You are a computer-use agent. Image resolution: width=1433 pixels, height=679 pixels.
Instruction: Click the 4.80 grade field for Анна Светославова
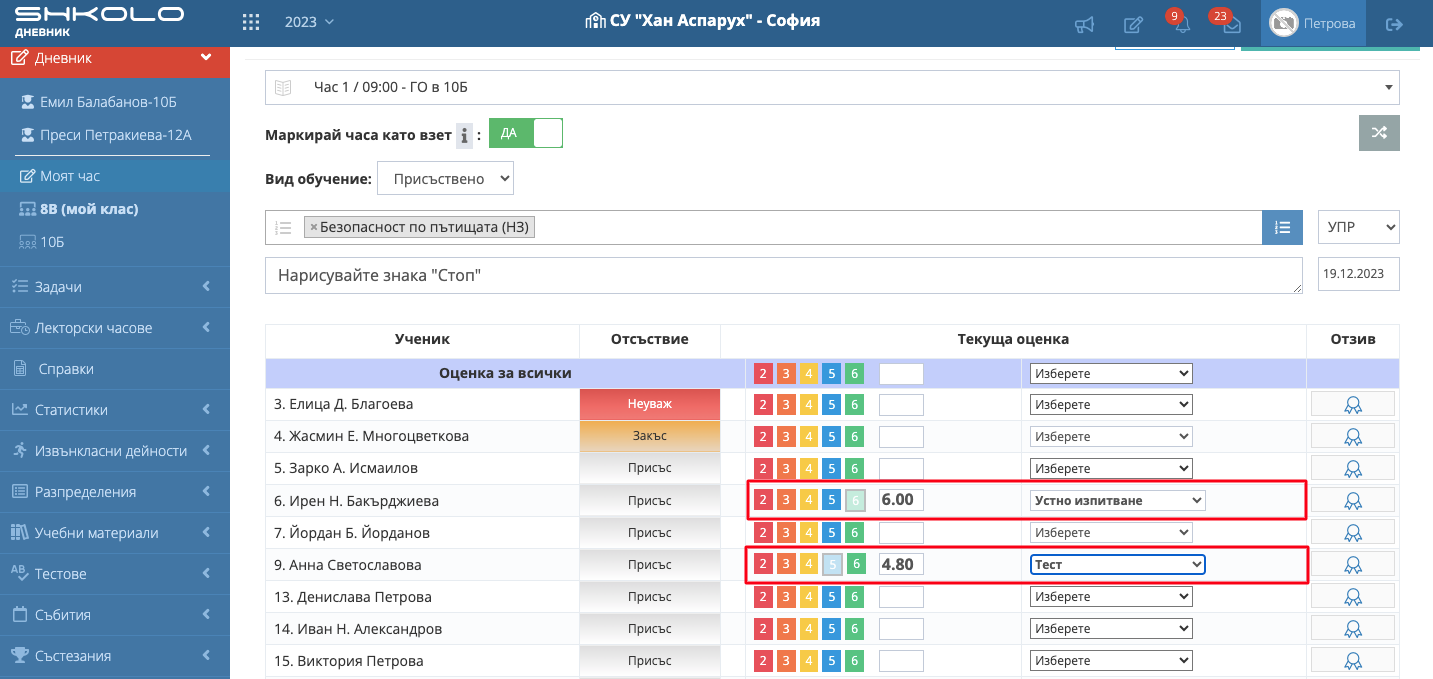tap(901, 564)
